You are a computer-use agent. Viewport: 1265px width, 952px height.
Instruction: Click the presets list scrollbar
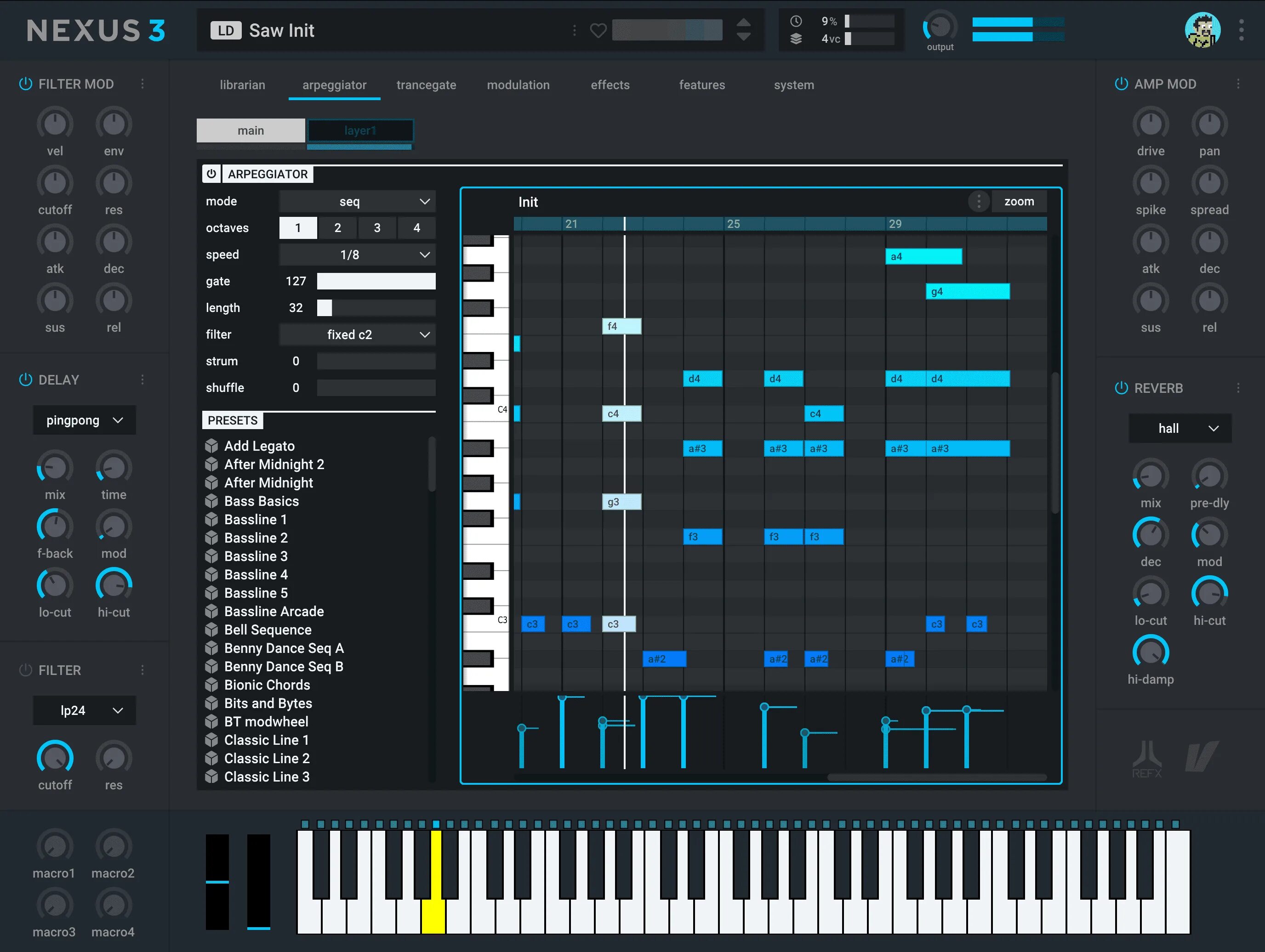pos(432,463)
